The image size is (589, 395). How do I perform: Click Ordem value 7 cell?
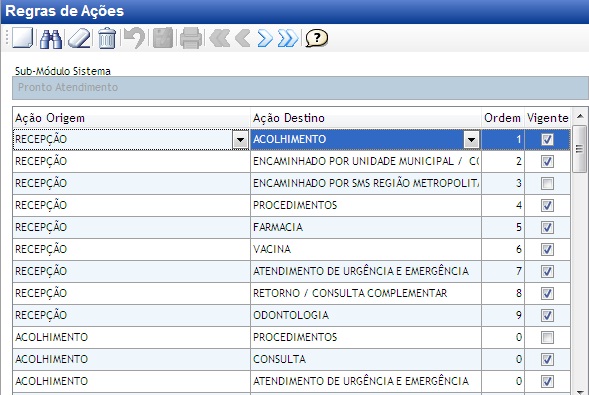[x=503, y=271]
